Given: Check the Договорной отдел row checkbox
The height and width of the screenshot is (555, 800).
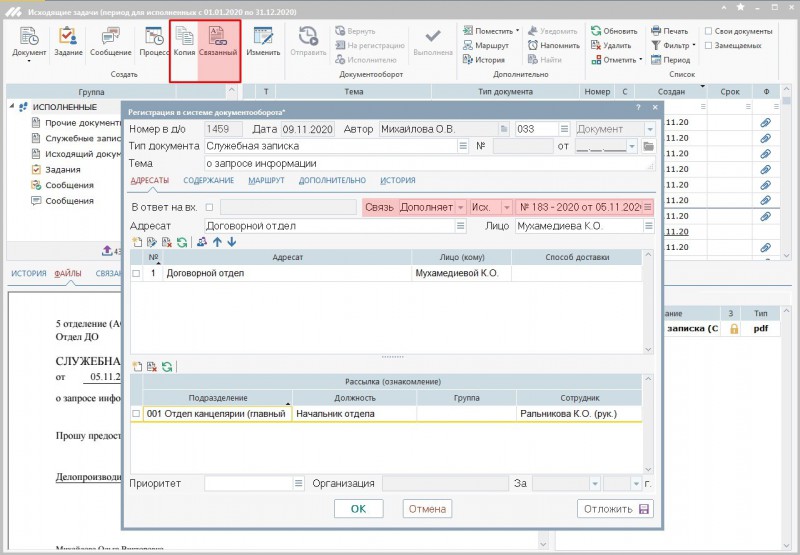Looking at the screenshot, I should [137, 272].
